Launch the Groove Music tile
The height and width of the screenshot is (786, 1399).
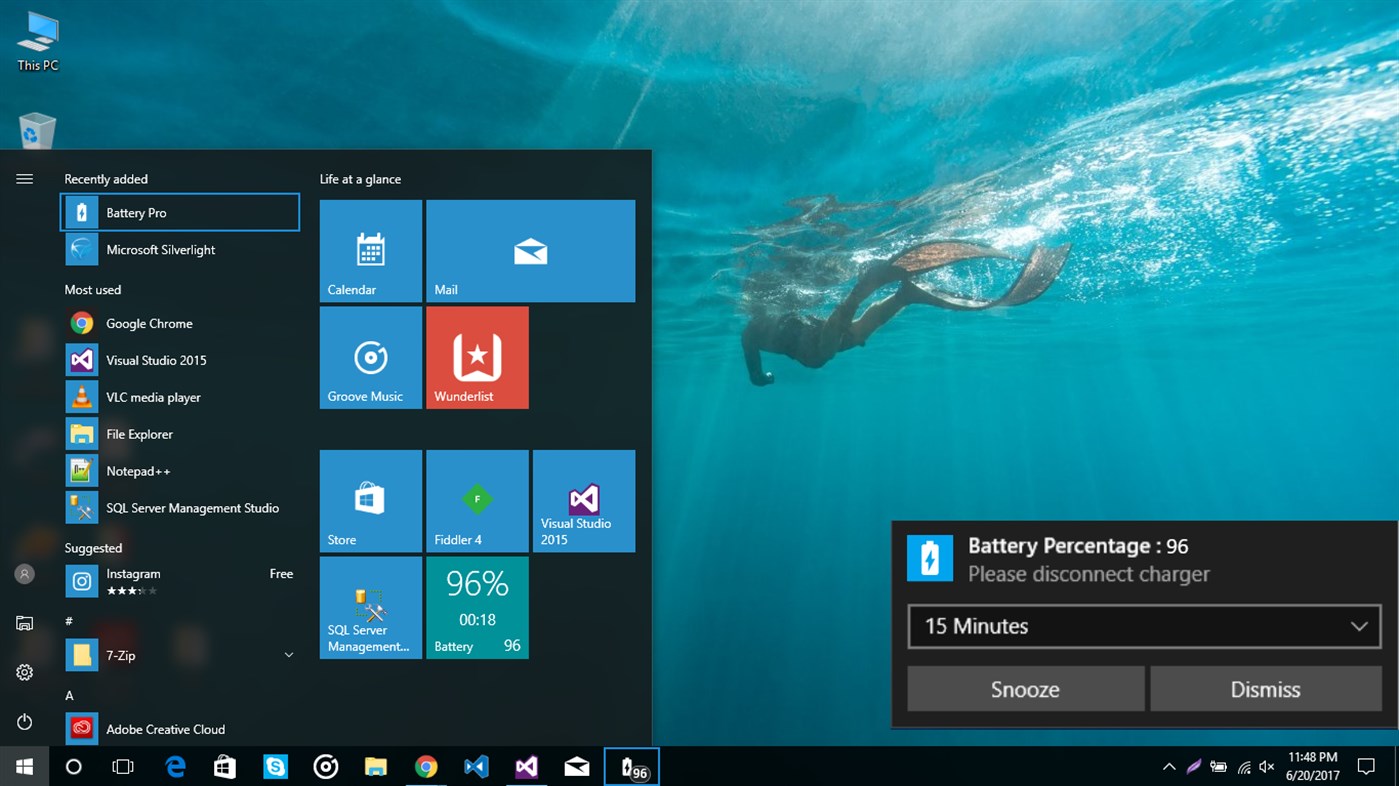(x=370, y=357)
